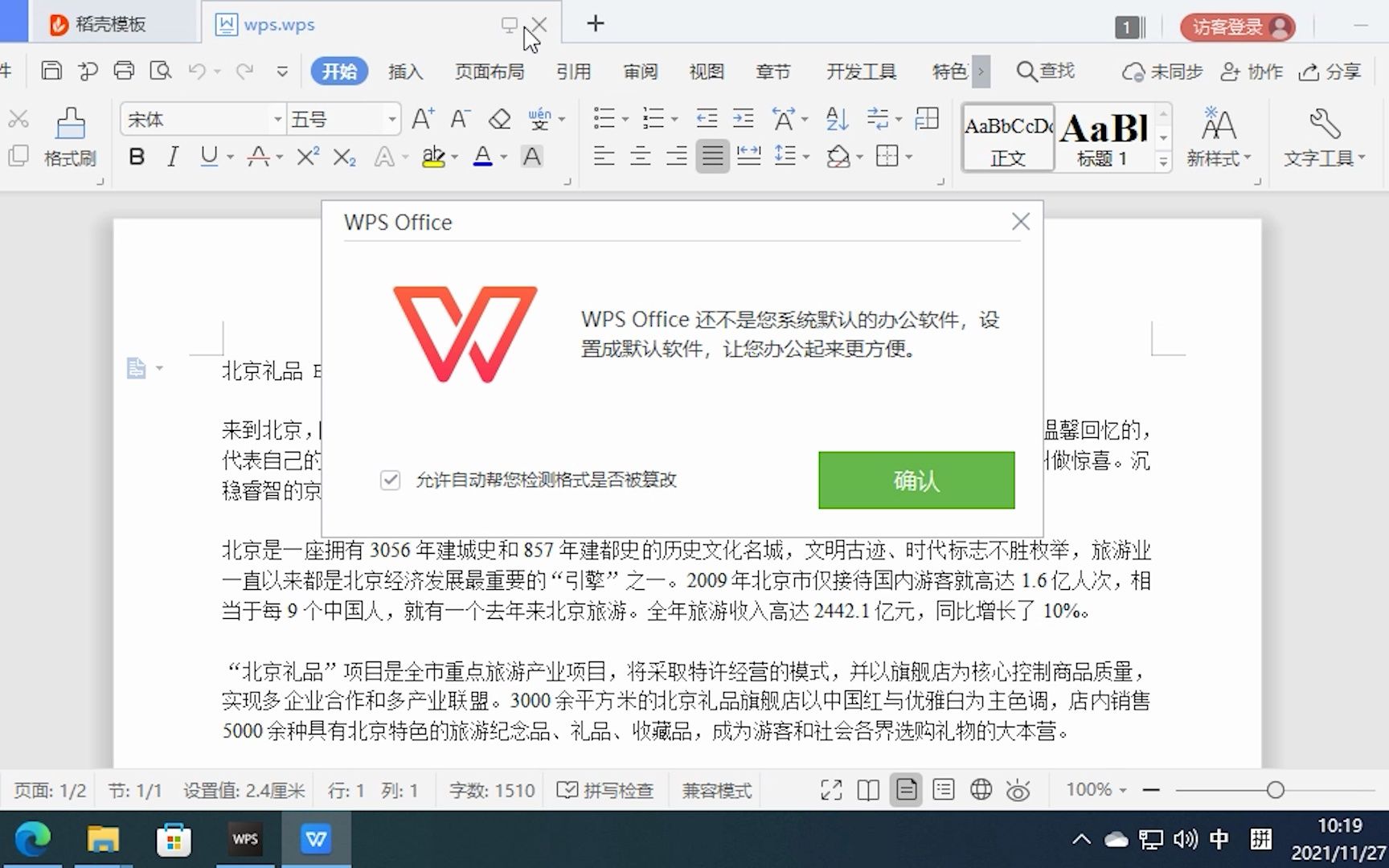Select the 标题 1 heading style

point(1102,137)
